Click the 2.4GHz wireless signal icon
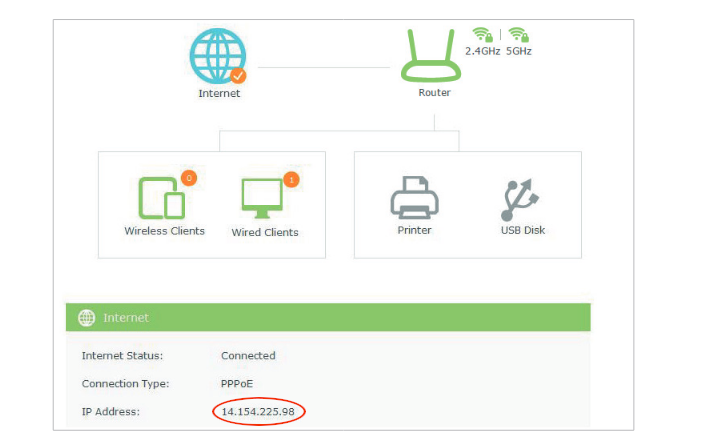 [x=482, y=36]
